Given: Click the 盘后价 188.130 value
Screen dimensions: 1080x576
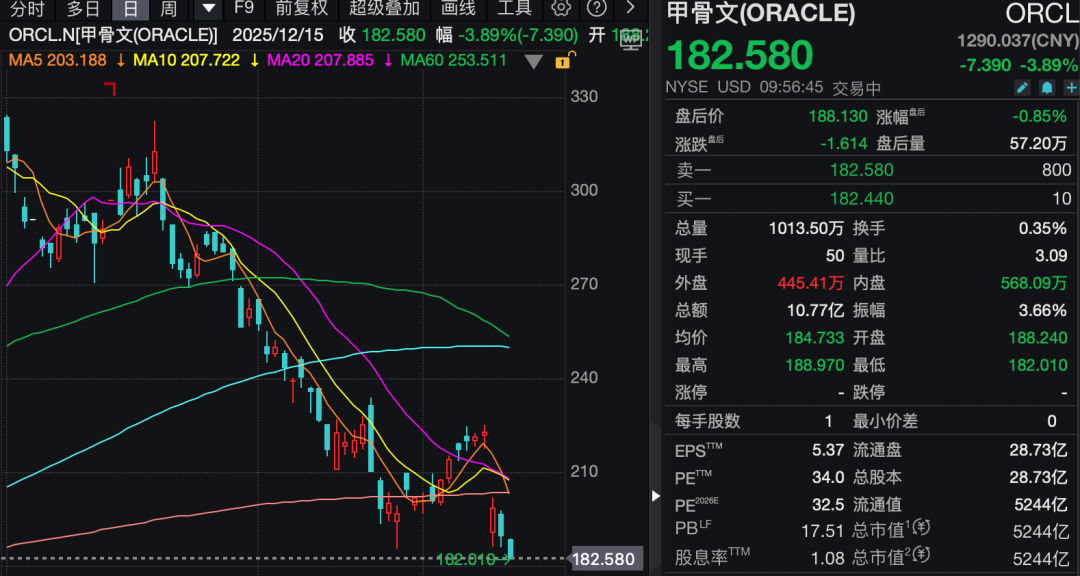Looking at the screenshot, I should [838, 116].
